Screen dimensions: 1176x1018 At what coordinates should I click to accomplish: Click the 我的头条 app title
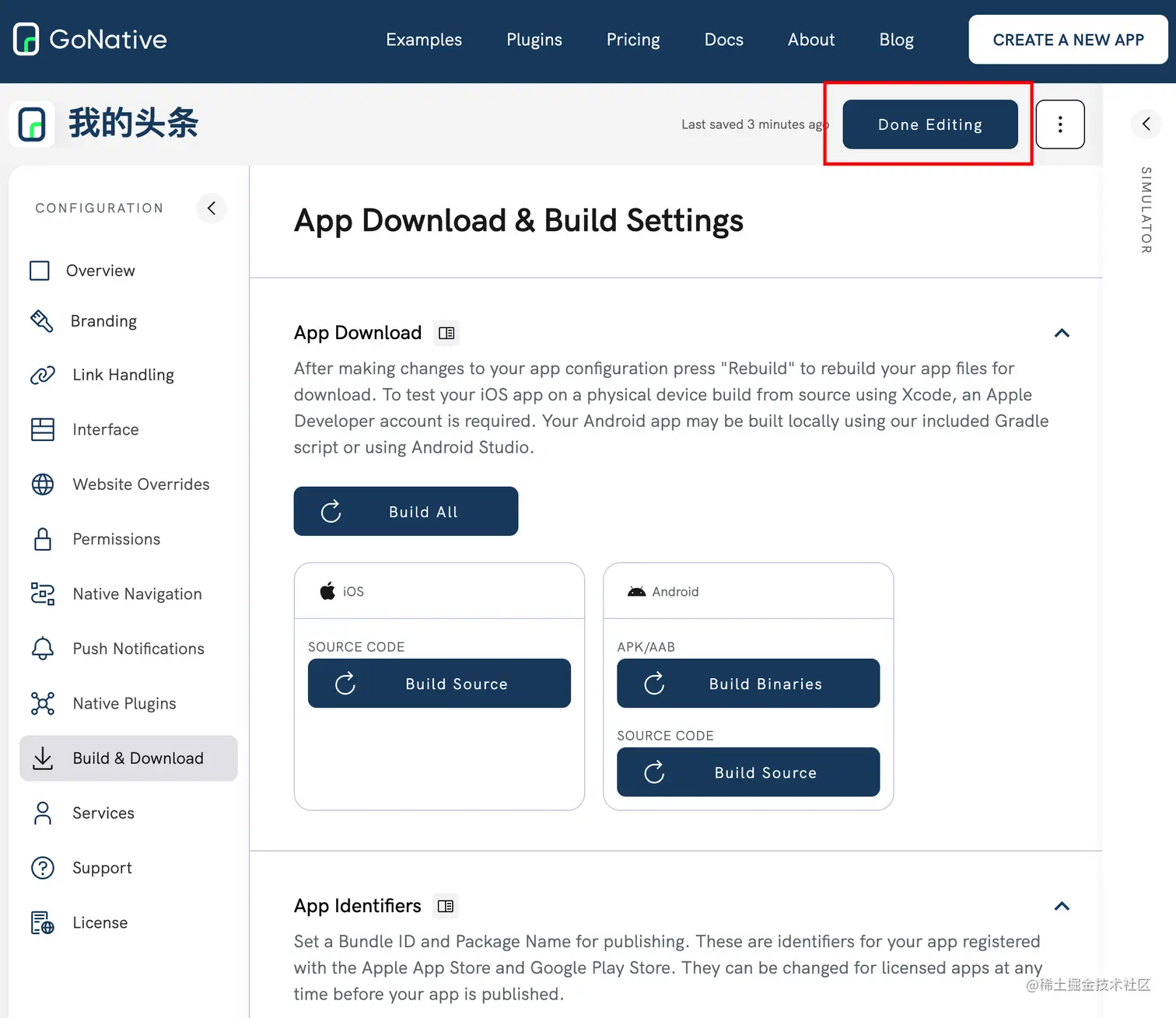pyautogui.click(x=134, y=124)
